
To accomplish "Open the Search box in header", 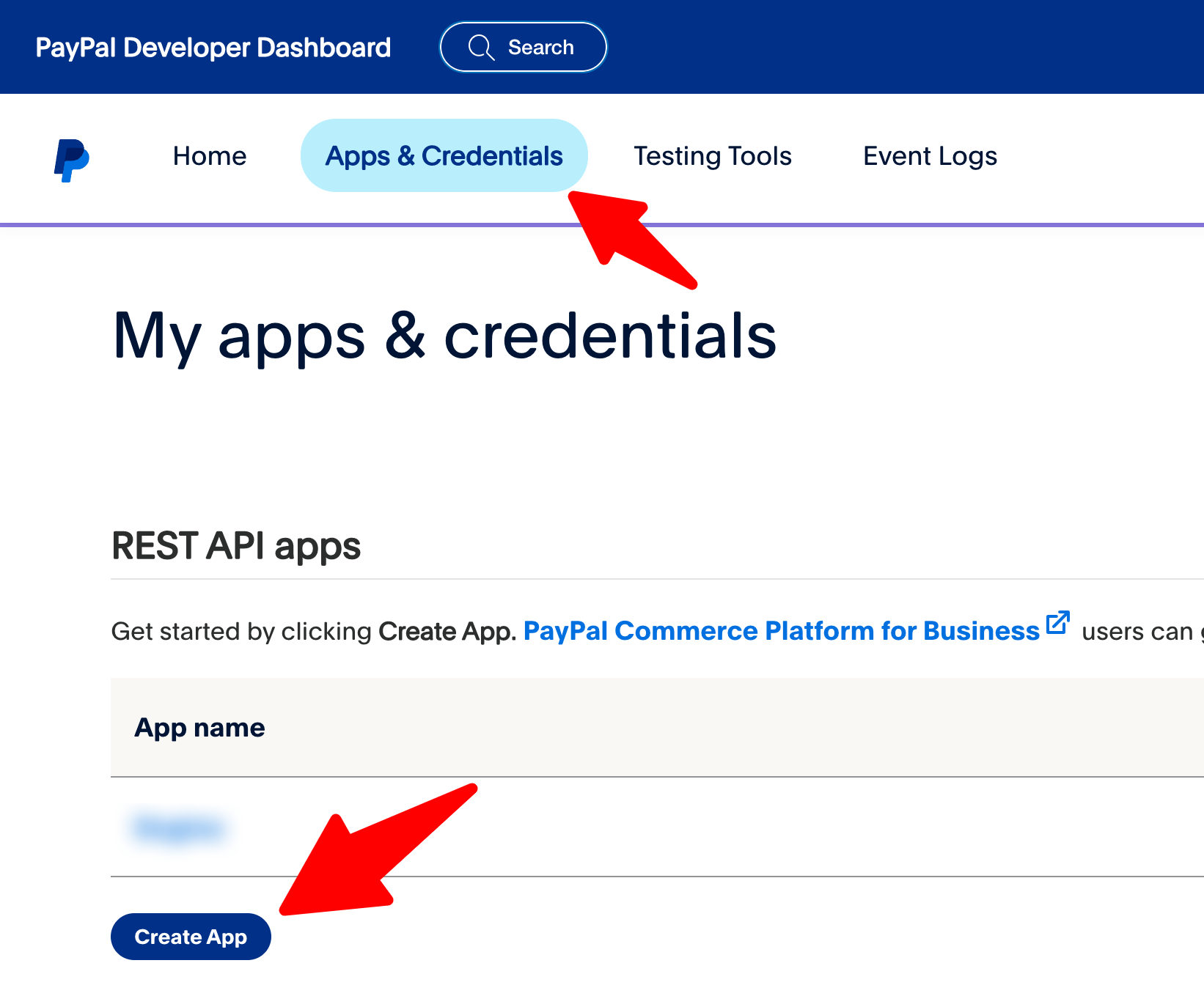I will [523, 48].
